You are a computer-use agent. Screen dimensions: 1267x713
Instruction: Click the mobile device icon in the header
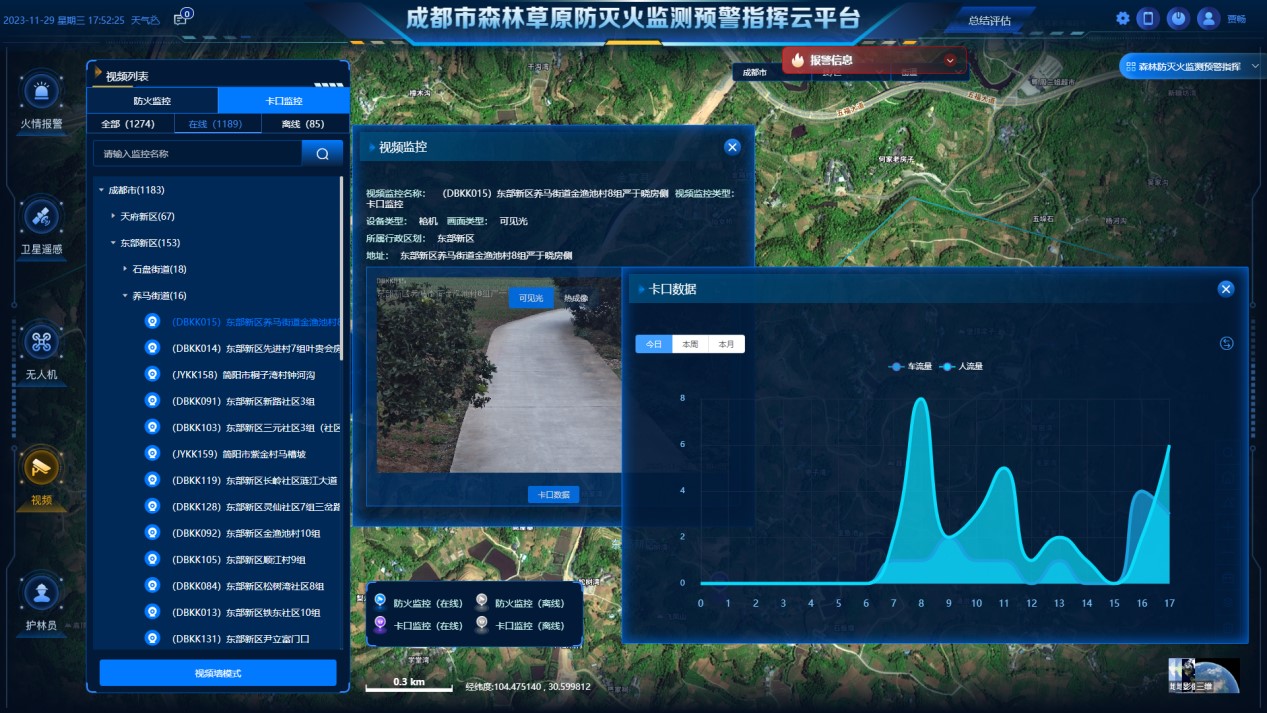[1148, 18]
